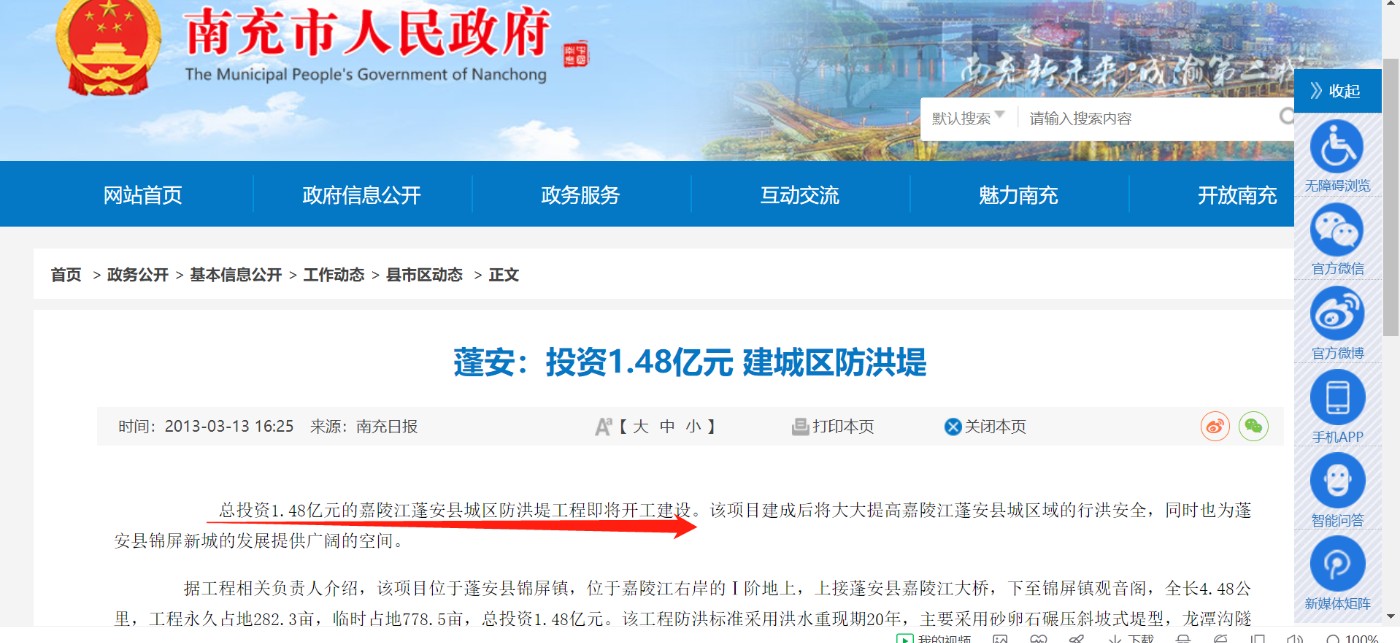This screenshot has width=1400, height=643.
Task: Set font size to 大
Action: [640, 427]
